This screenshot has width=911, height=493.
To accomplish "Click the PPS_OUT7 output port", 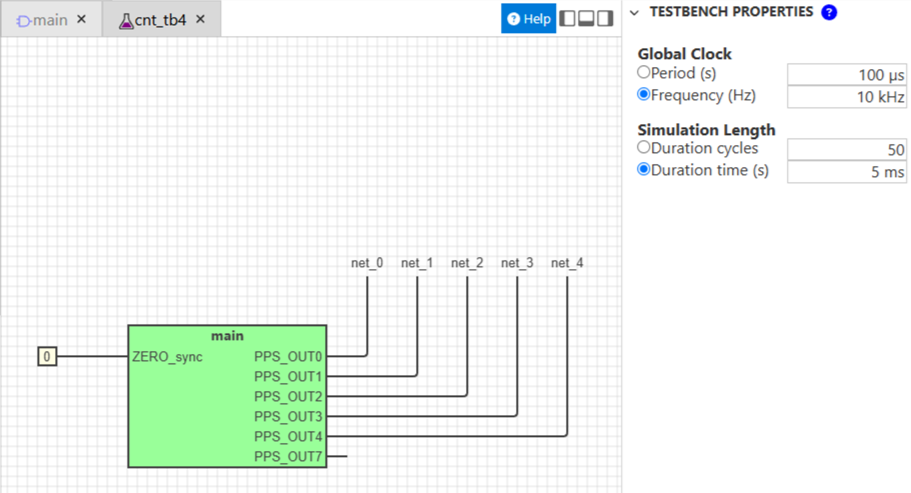I will coord(288,456).
